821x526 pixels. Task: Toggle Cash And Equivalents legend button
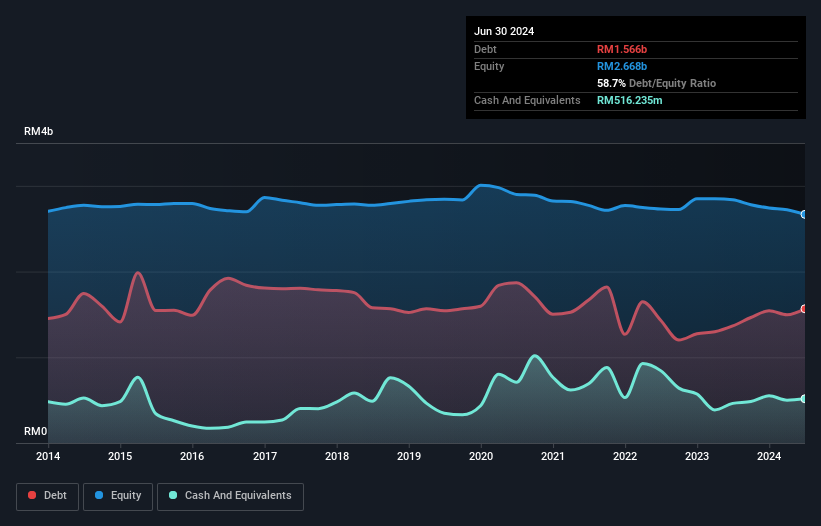pos(230,496)
